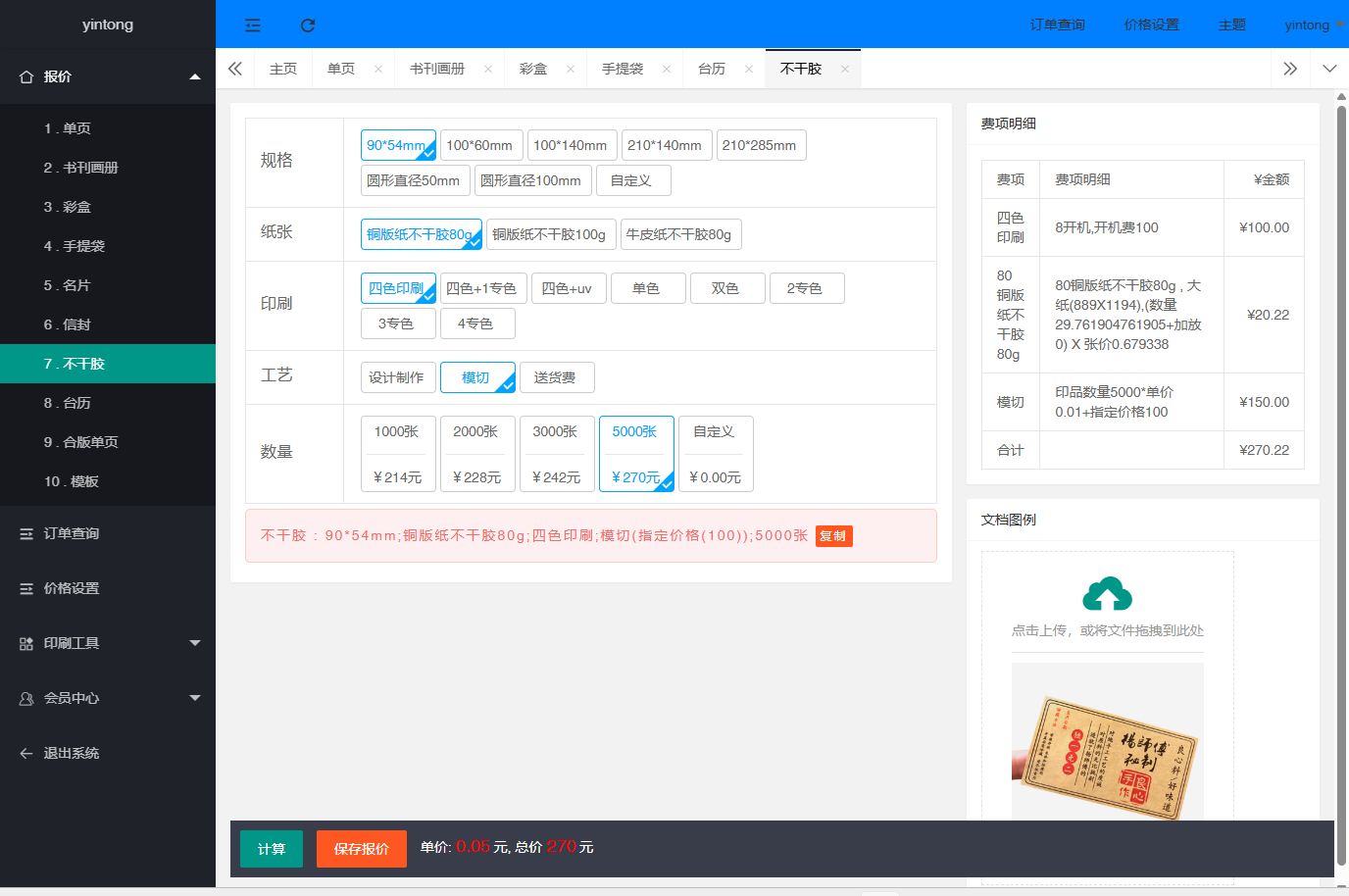The height and width of the screenshot is (896, 1349).
Task: Click the refresh icon in top bar
Action: (308, 25)
